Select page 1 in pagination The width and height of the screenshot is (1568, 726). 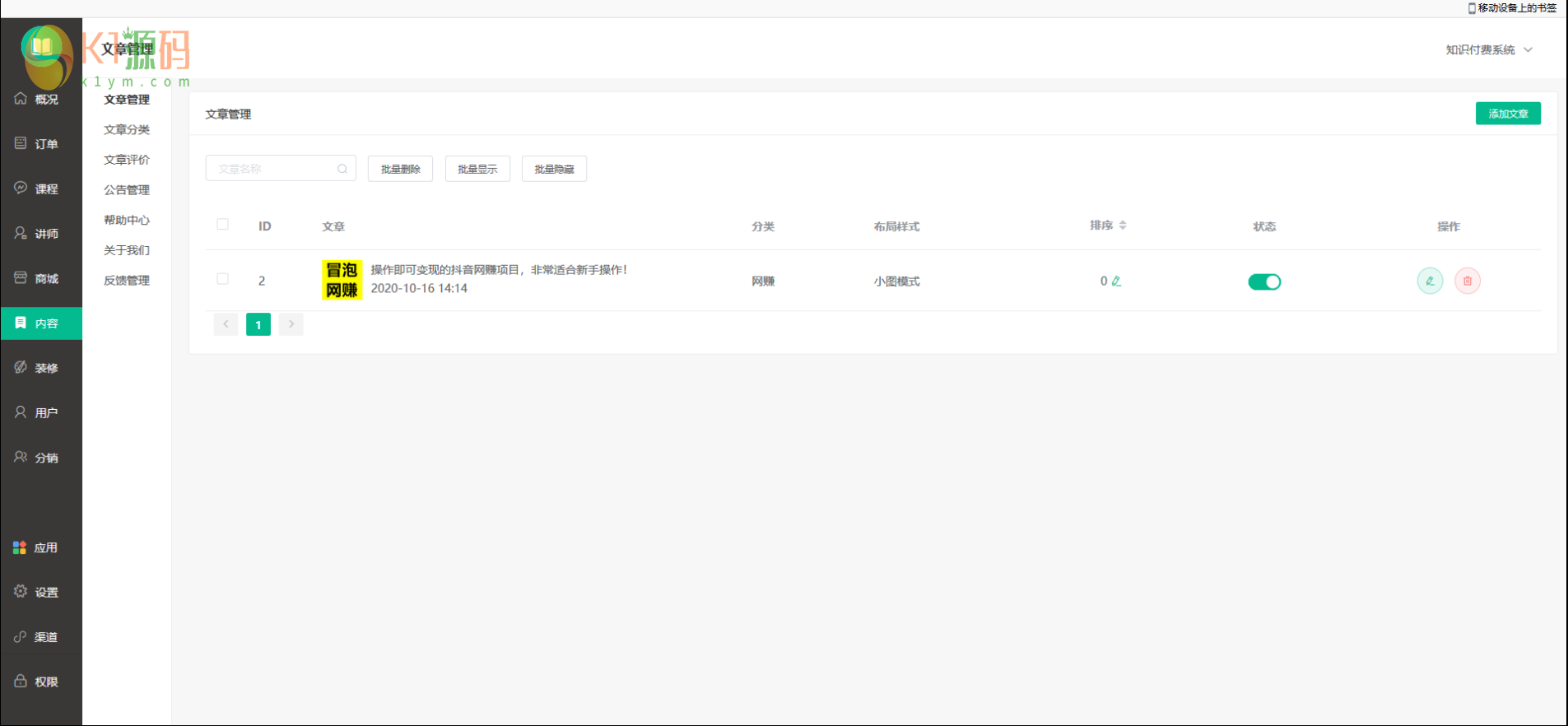point(258,324)
